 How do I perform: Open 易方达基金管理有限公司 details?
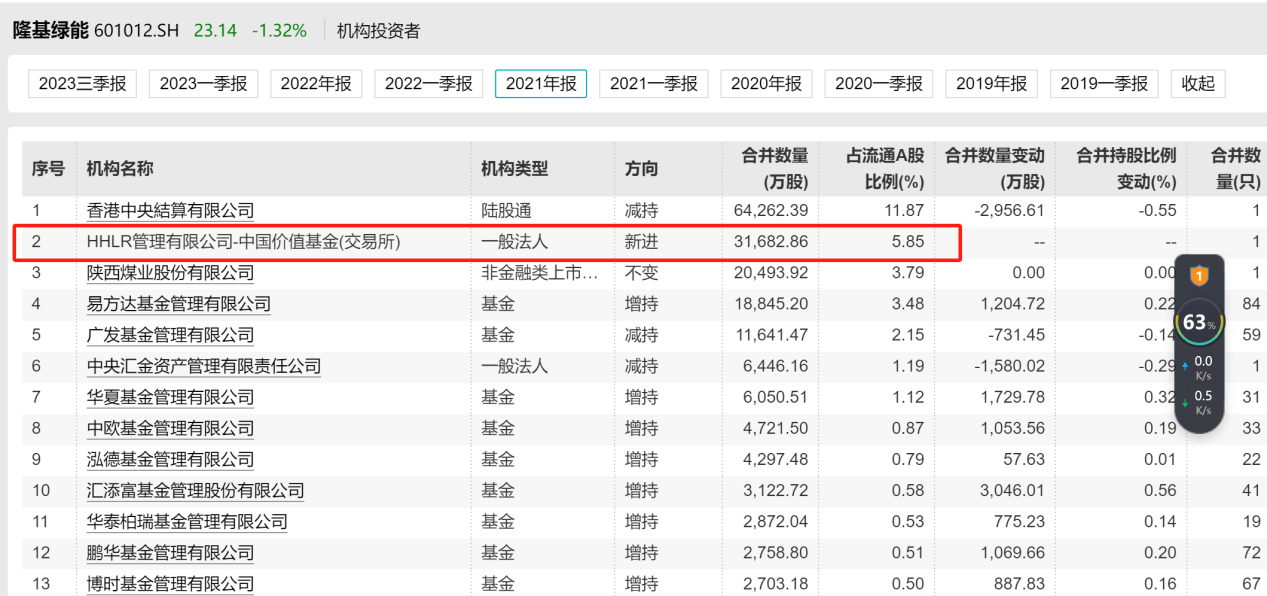pos(178,304)
